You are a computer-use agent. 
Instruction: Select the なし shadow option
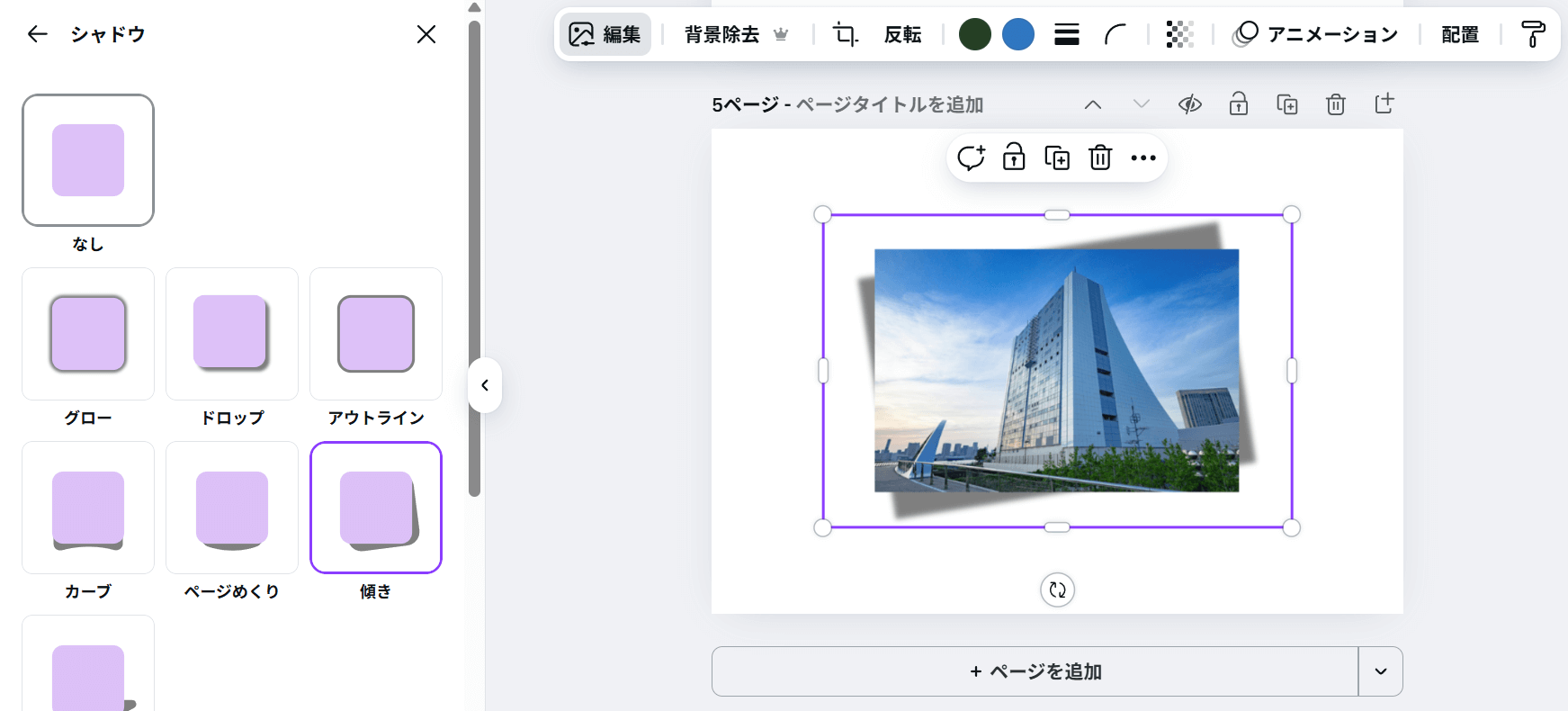click(x=88, y=160)
